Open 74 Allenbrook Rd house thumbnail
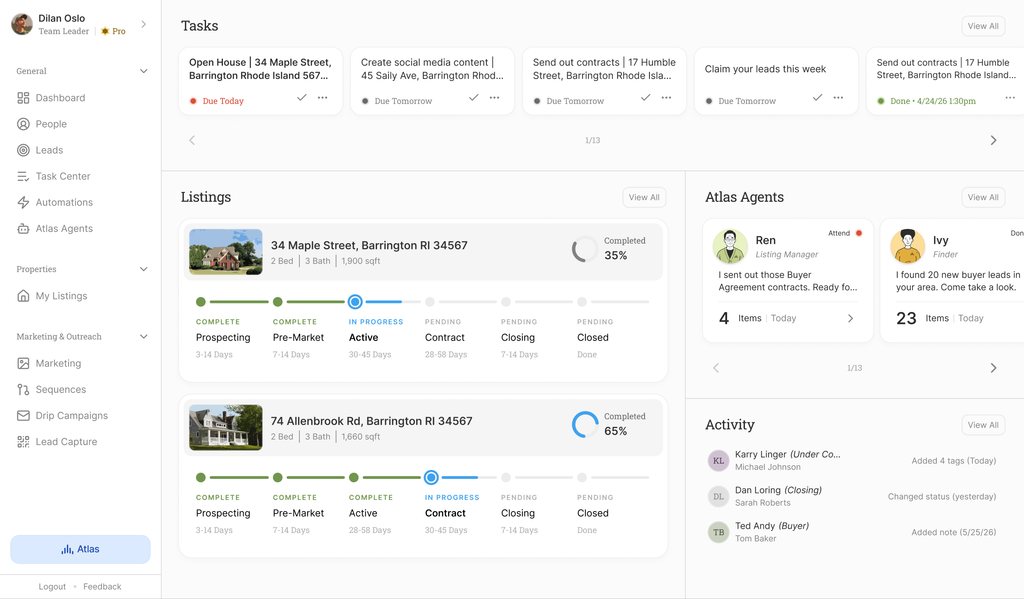The image size is (1024, 599). 226,427
